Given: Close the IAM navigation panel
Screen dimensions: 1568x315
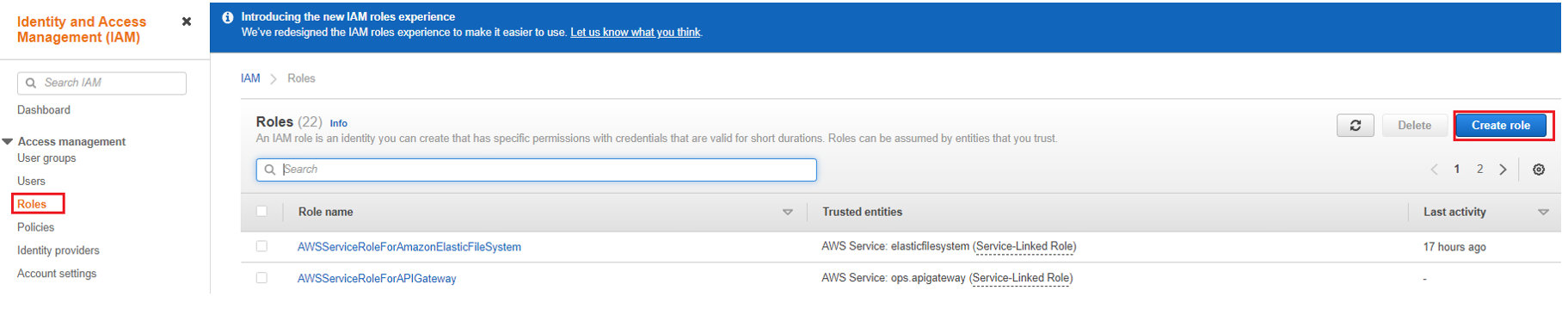Looking at the screenshot, I should (187, 22).
